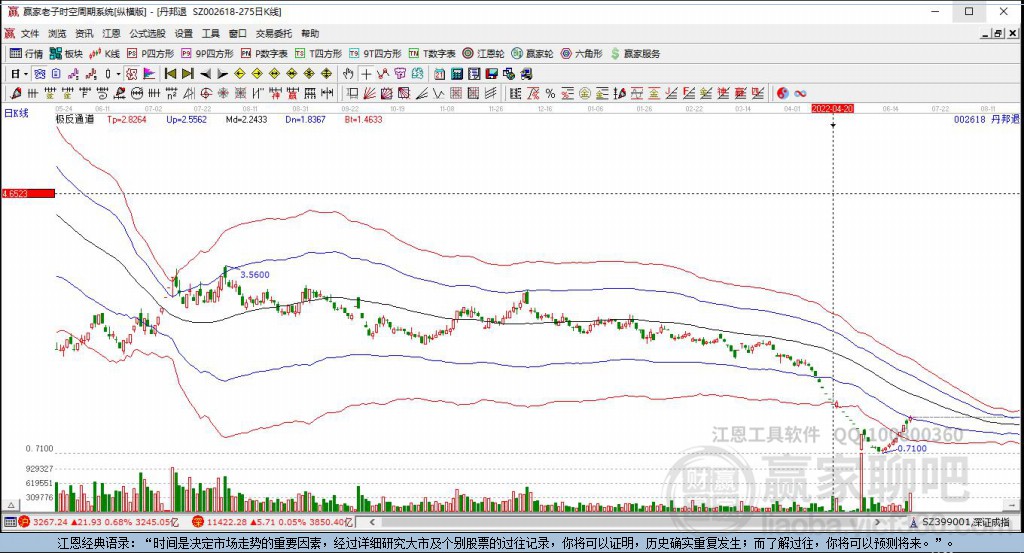1024x553 pixels.
Task: Open the 帮助 menu
Action: [x=310, y=33]
